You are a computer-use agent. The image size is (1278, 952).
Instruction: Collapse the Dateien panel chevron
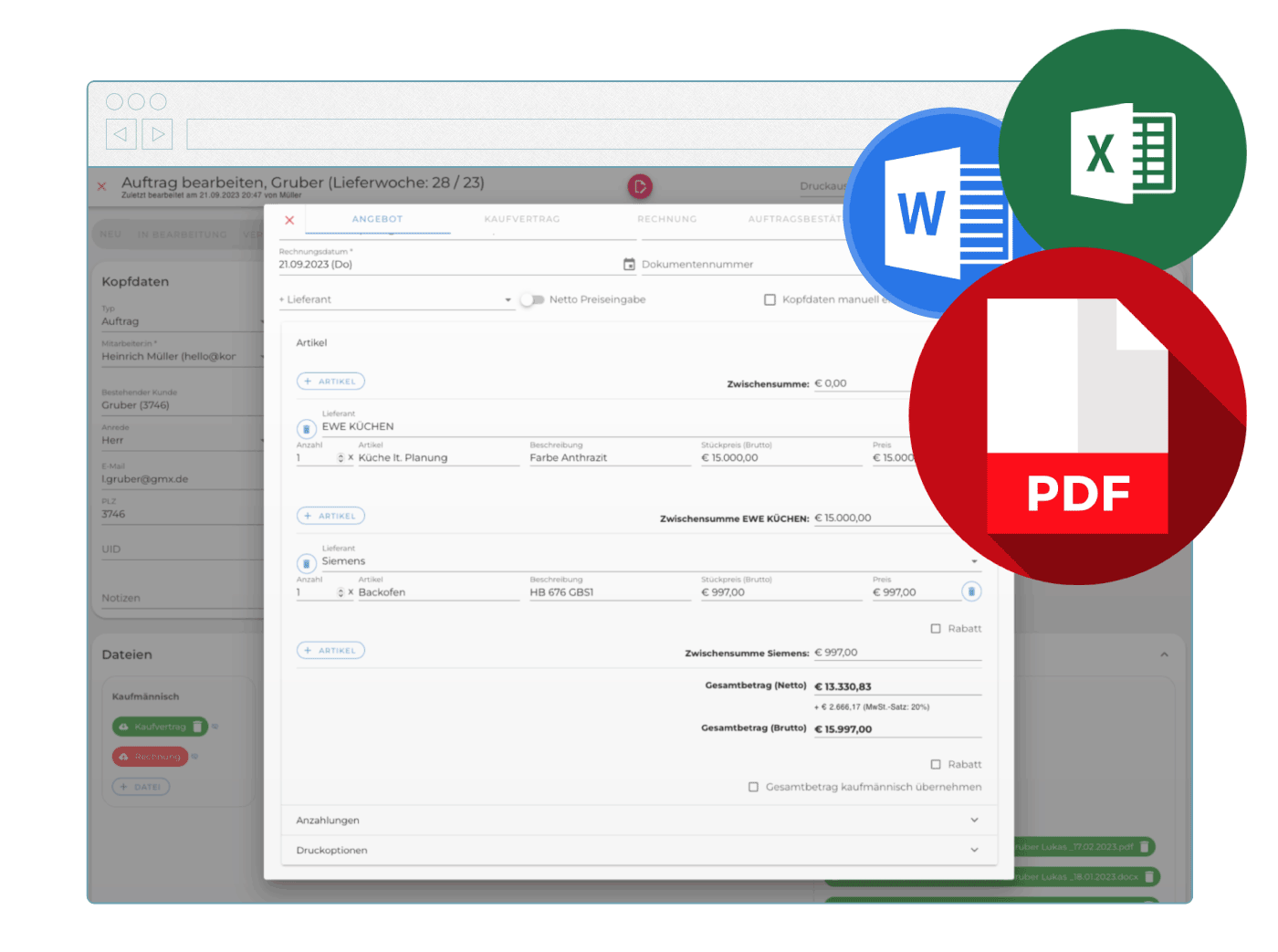pos(1164,654)
